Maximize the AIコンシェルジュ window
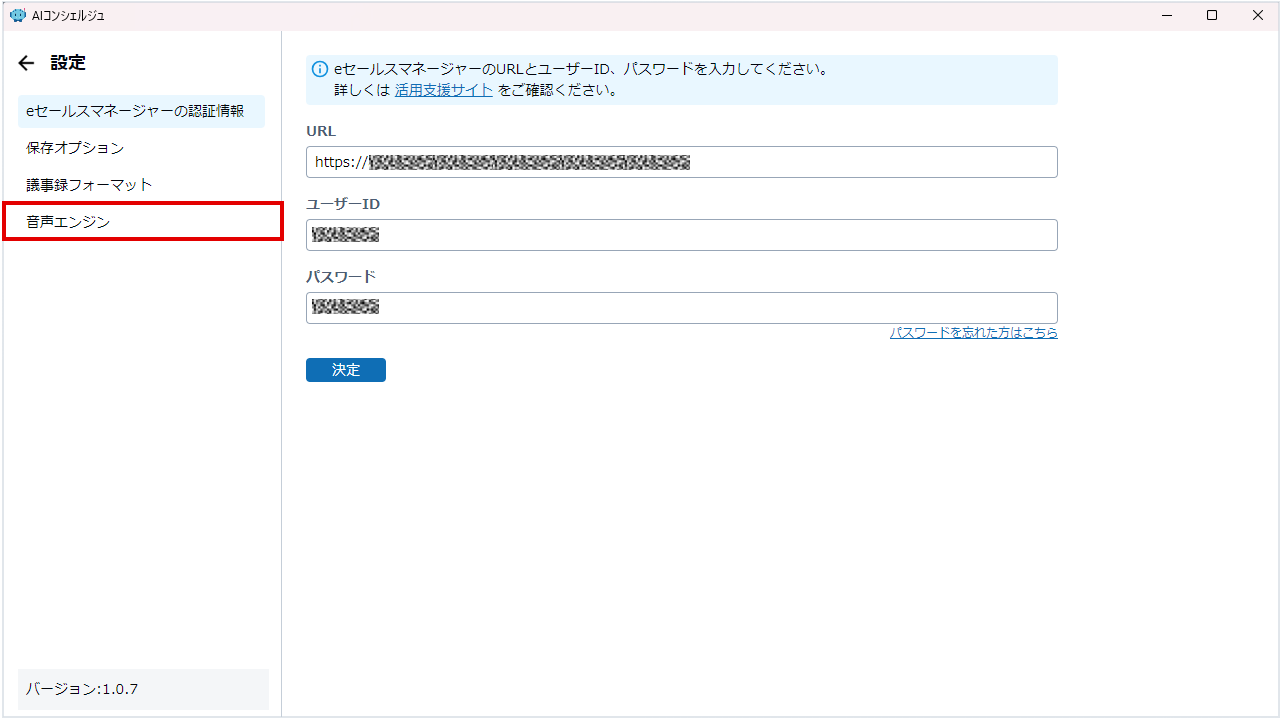 (x=1212, y=15)
